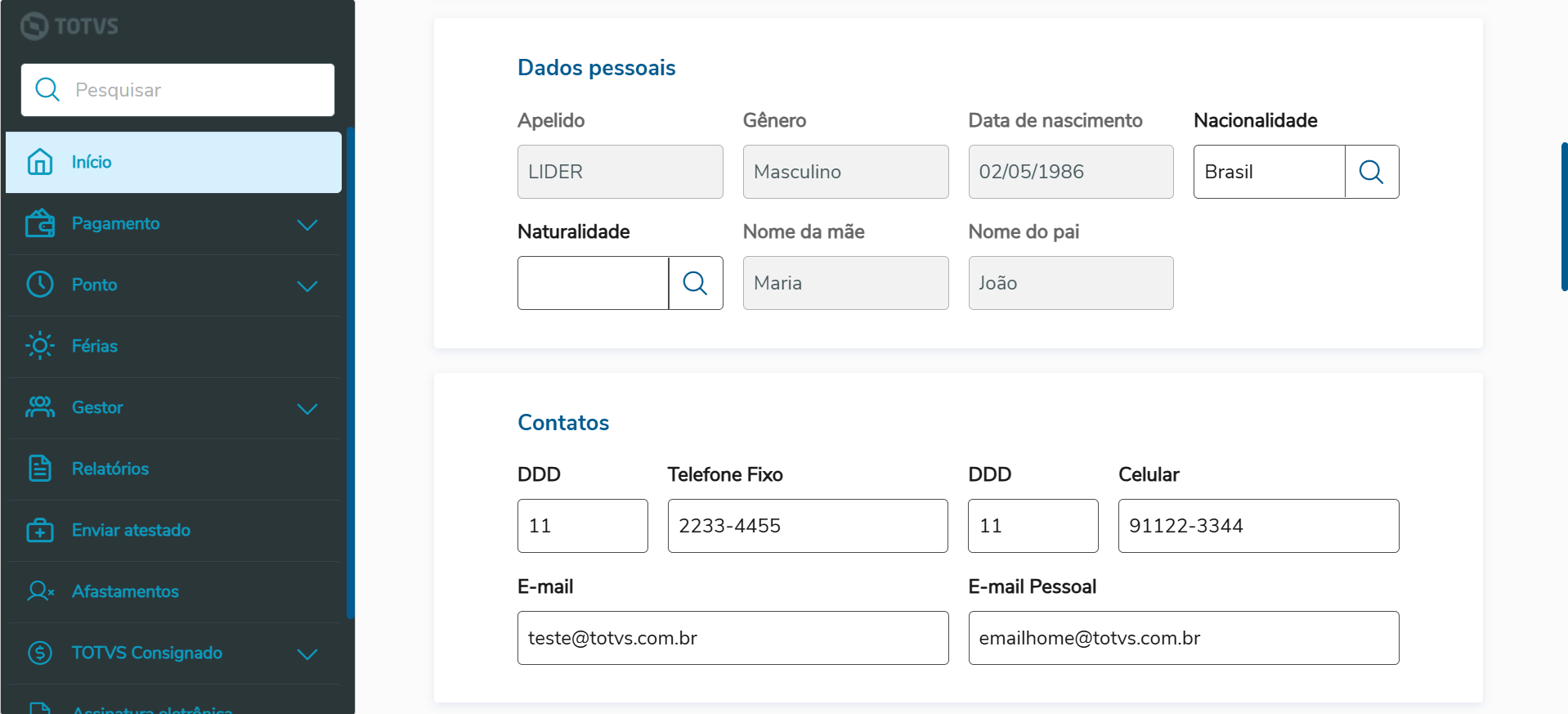
Task: Click the Naturalidade search magnifier icon
Action: pos(695,283)
